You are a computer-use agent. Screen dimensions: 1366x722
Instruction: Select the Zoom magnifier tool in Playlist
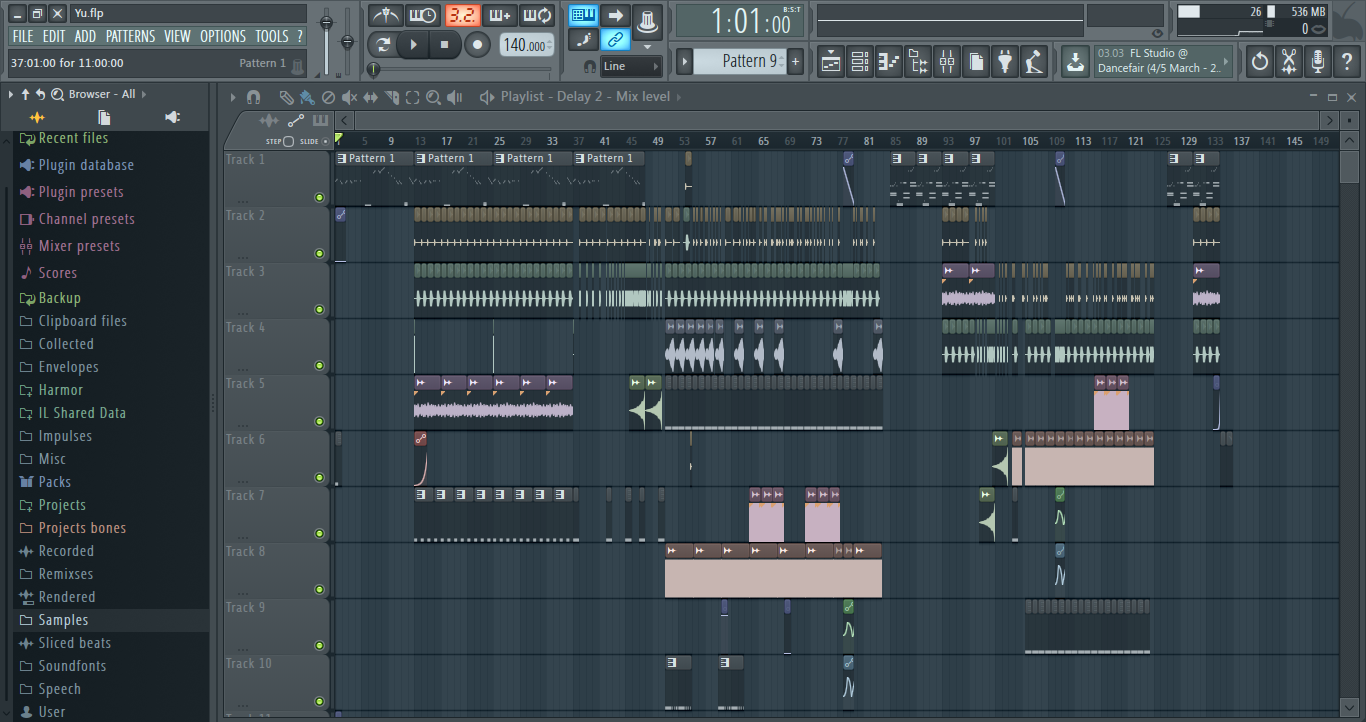coord(433,97)
